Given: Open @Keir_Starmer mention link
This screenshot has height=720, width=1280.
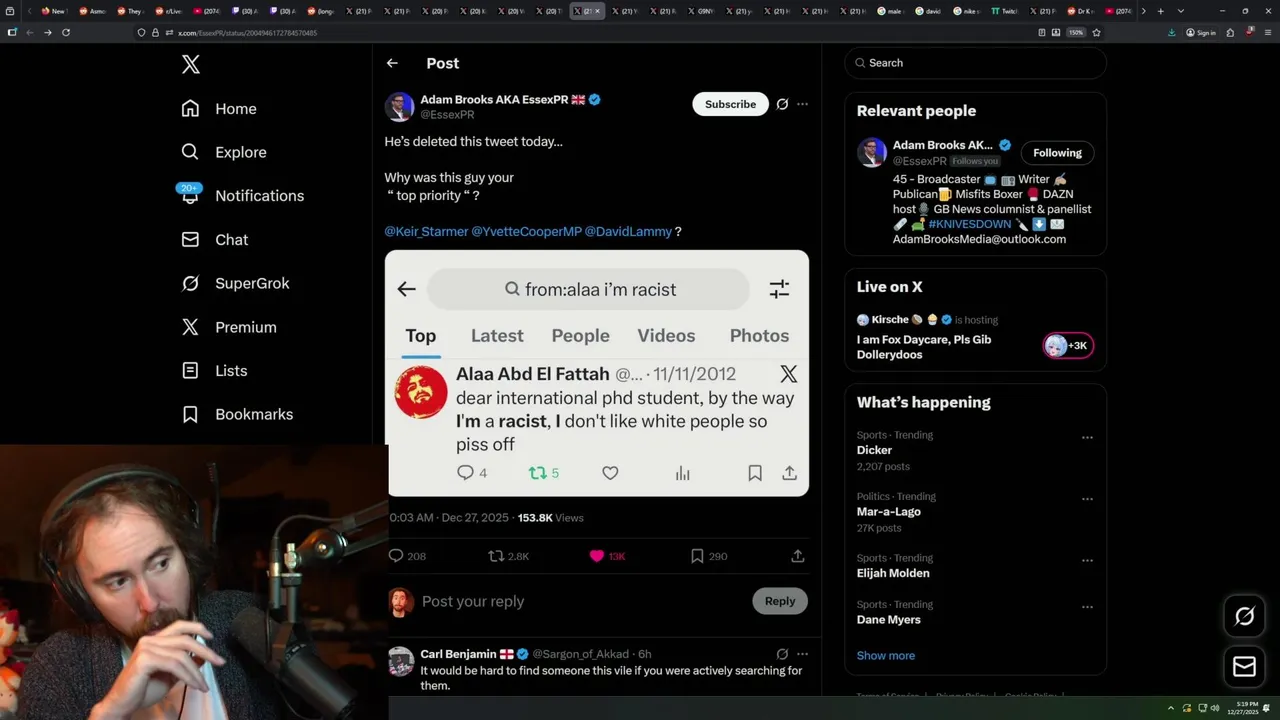Looking at the screenshot, I should [426, 231].
